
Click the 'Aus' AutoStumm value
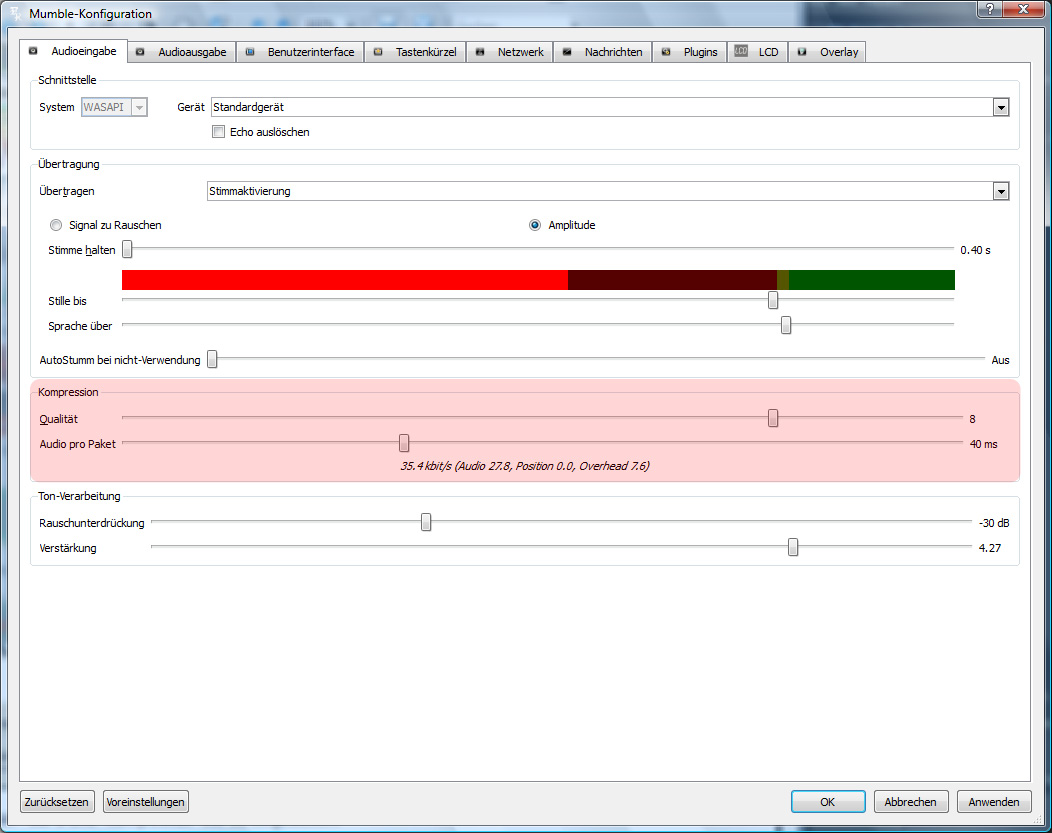point(1000,360)
